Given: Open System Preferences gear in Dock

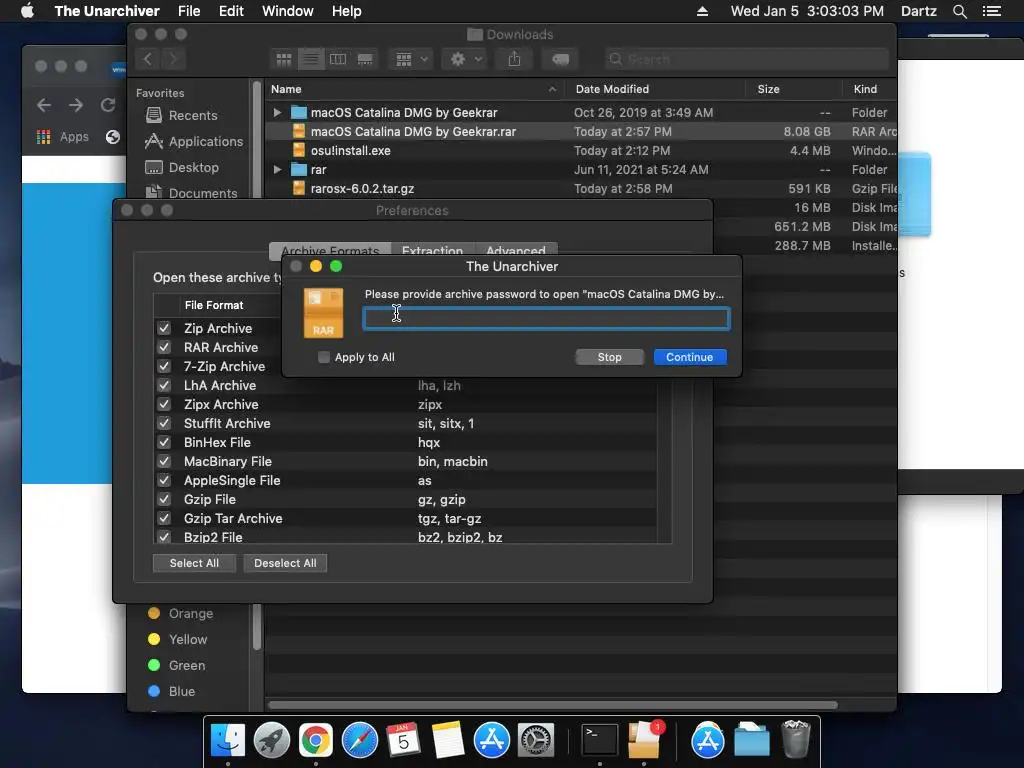Looking at the screenshot, I should point(536,741).
